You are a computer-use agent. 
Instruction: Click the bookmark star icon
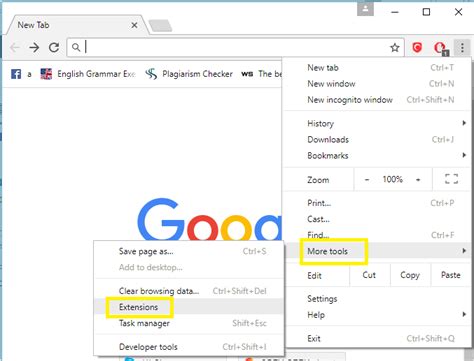coord(395,48)
